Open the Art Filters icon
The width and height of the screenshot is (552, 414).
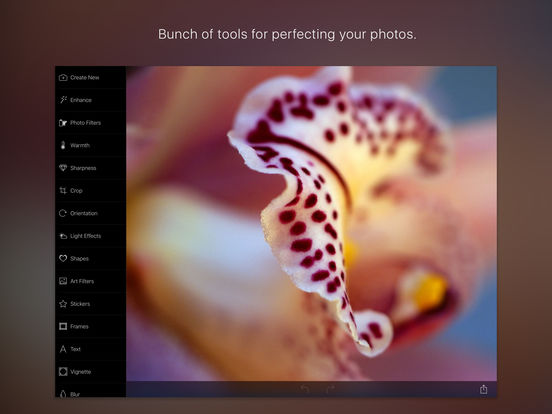coord(63,281)
